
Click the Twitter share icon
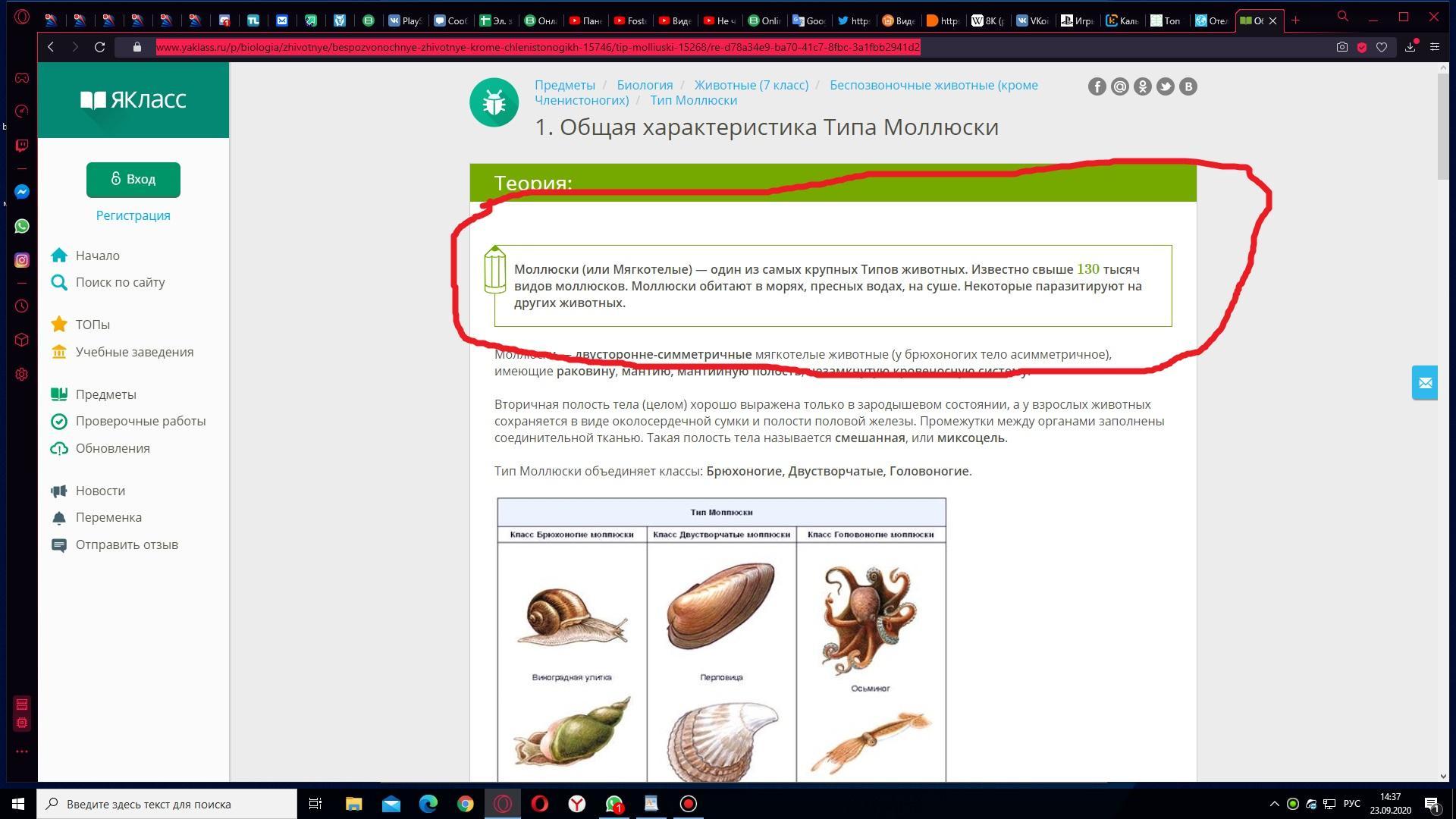pos(1165,86)
